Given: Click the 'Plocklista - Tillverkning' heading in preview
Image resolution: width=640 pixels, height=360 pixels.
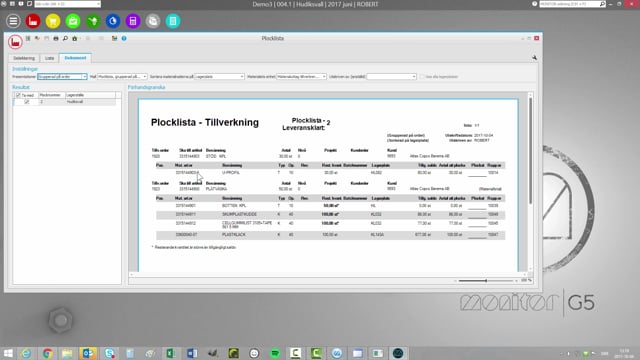Looking at the screenshot, I should click(x=205, y=122).
